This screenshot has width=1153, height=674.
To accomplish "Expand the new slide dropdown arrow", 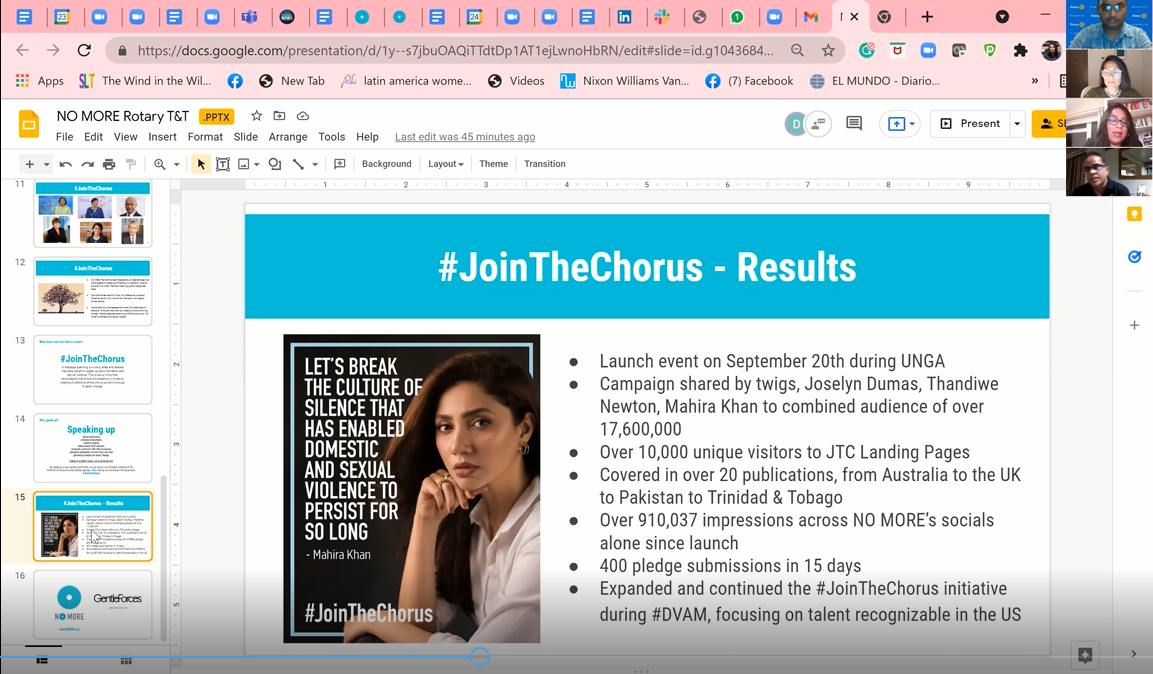I will tap(46, 164).
